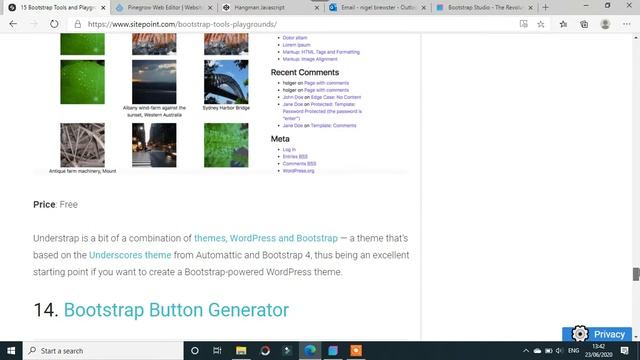Open the Collections icon
The width and height of the screenshot is (640, 360).
[584, 24]
